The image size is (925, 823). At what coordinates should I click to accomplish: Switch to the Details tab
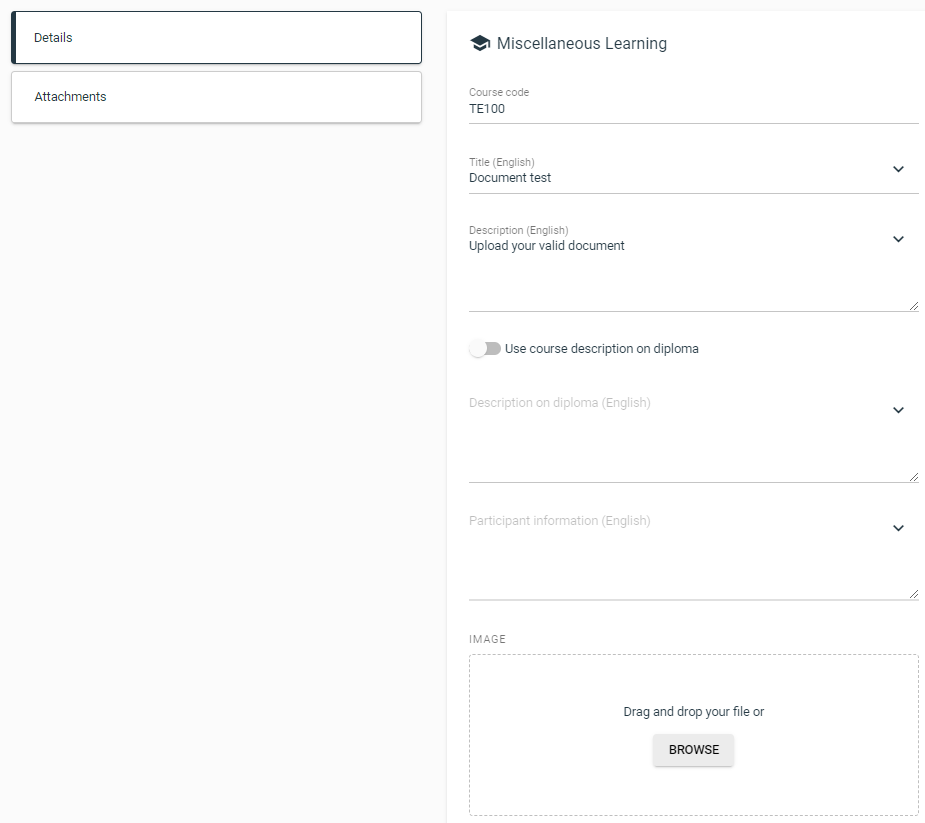tap(217, 38)
